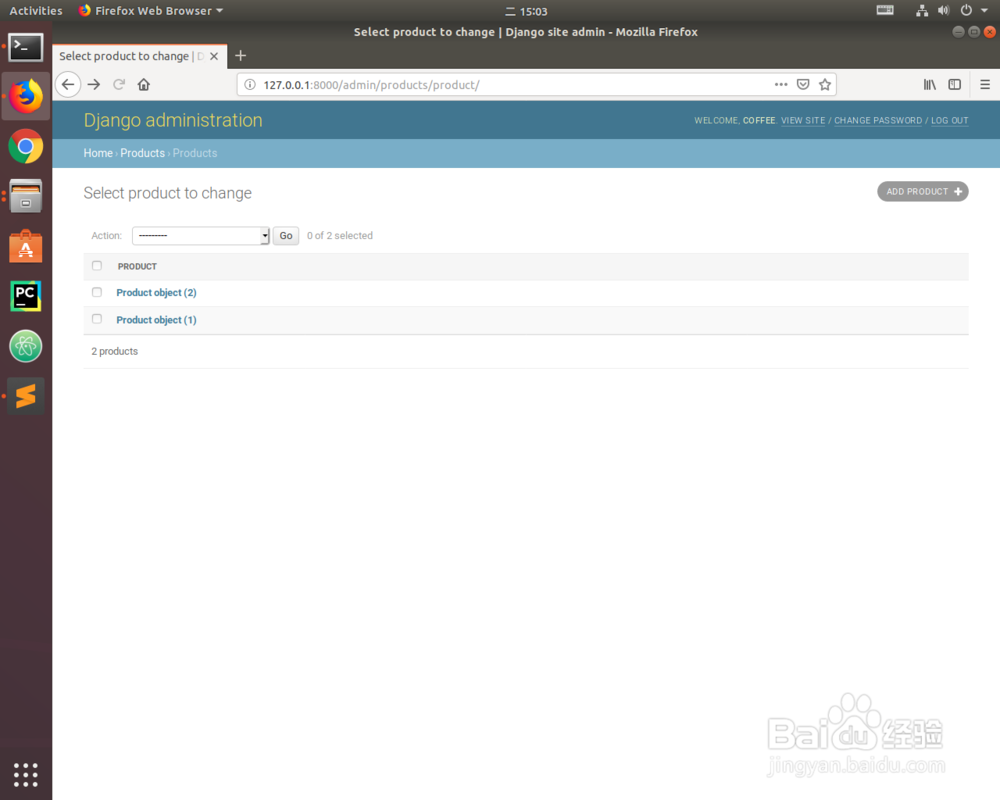Open Sublime Text from the dock
The image size is (1000, 800).
pos(26,396)
